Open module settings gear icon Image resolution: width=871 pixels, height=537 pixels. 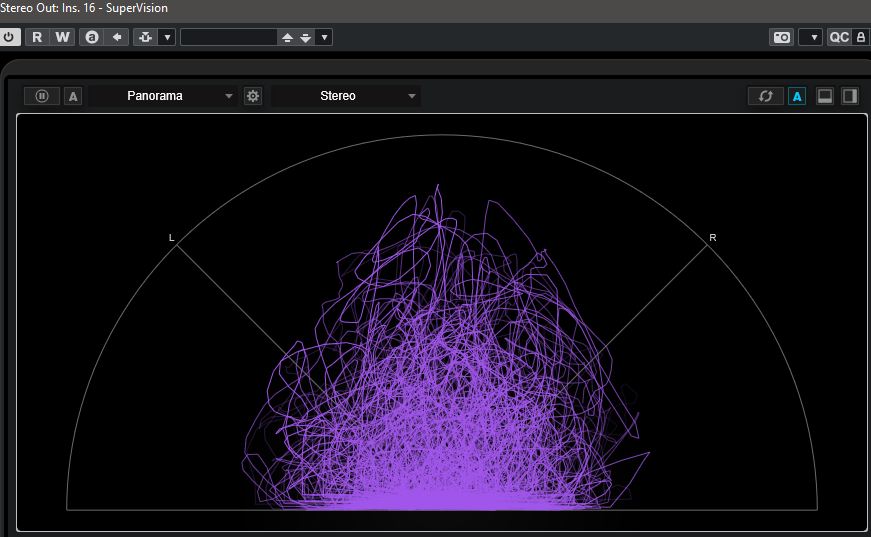(253, 96)
